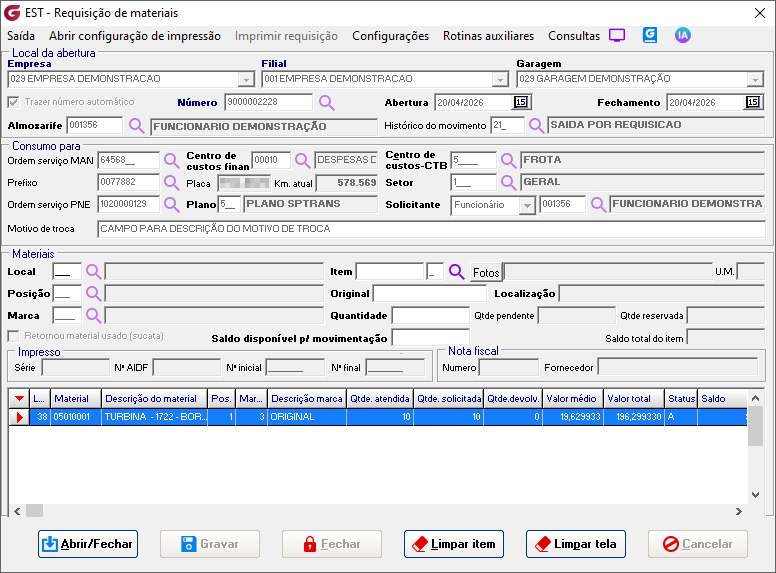Screen dimensions: 776x573
Task: Search Marca with magnifier icon
Action: (x=94, y=315)
